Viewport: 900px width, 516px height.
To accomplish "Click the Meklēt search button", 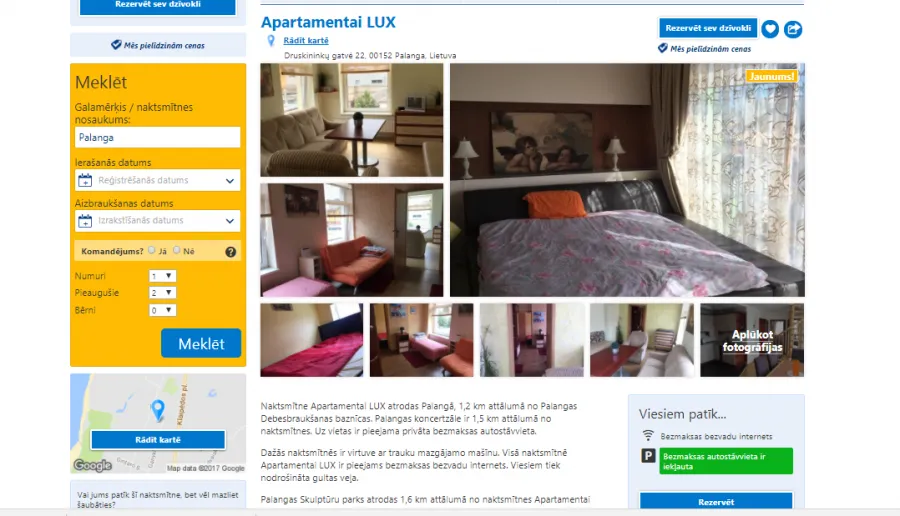I will (x=201, y=343).
